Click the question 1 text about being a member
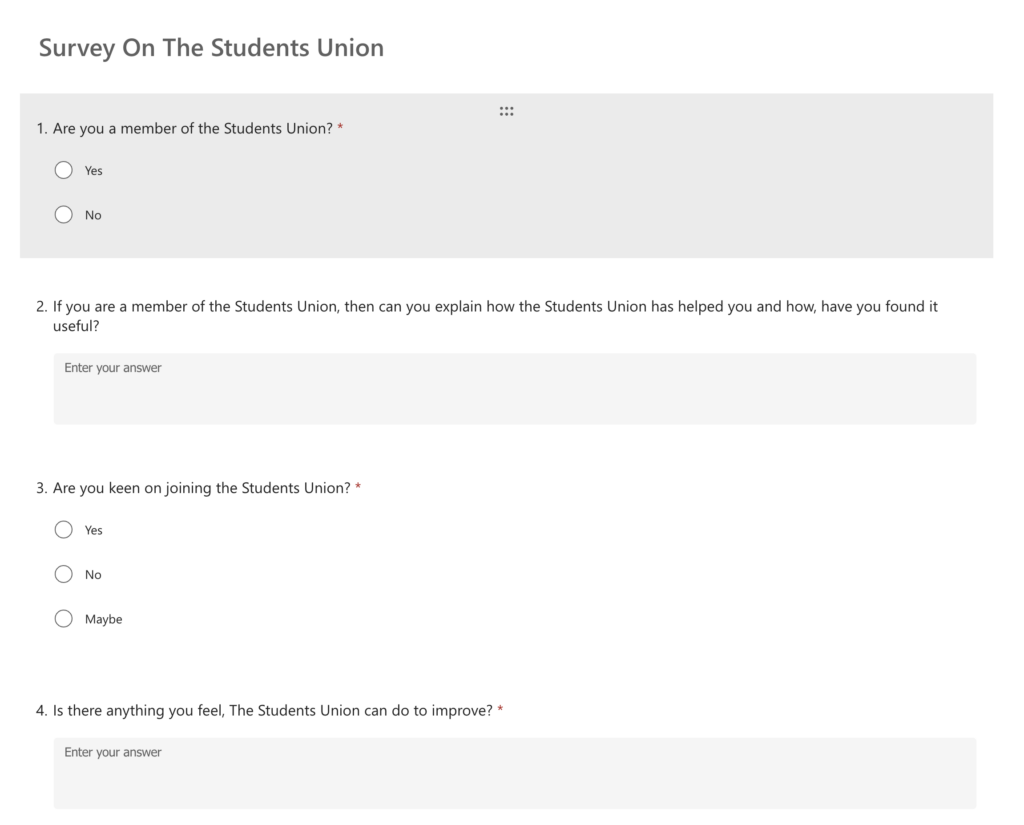The height and width of the screenshot is (825, 1024). [193, 129]
